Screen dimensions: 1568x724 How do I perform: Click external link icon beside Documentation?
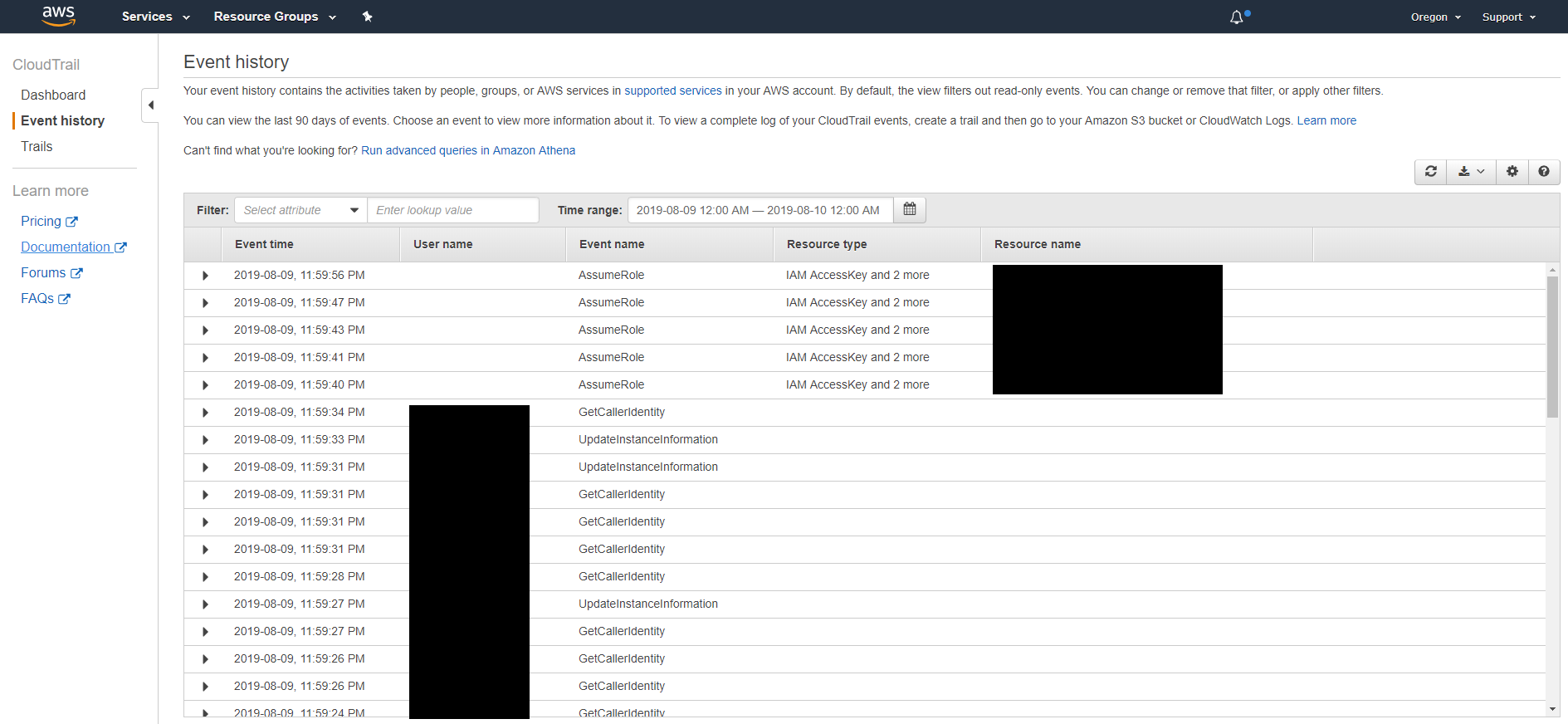click(x=120, y=247)
